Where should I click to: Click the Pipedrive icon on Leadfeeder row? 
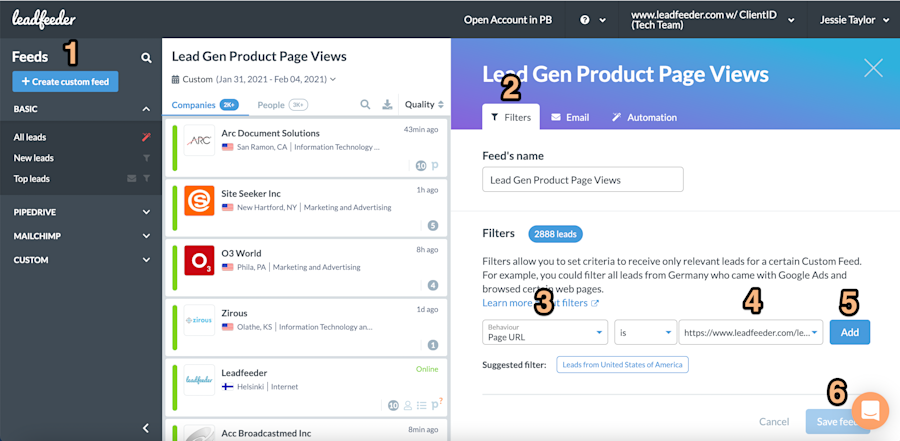437,405
